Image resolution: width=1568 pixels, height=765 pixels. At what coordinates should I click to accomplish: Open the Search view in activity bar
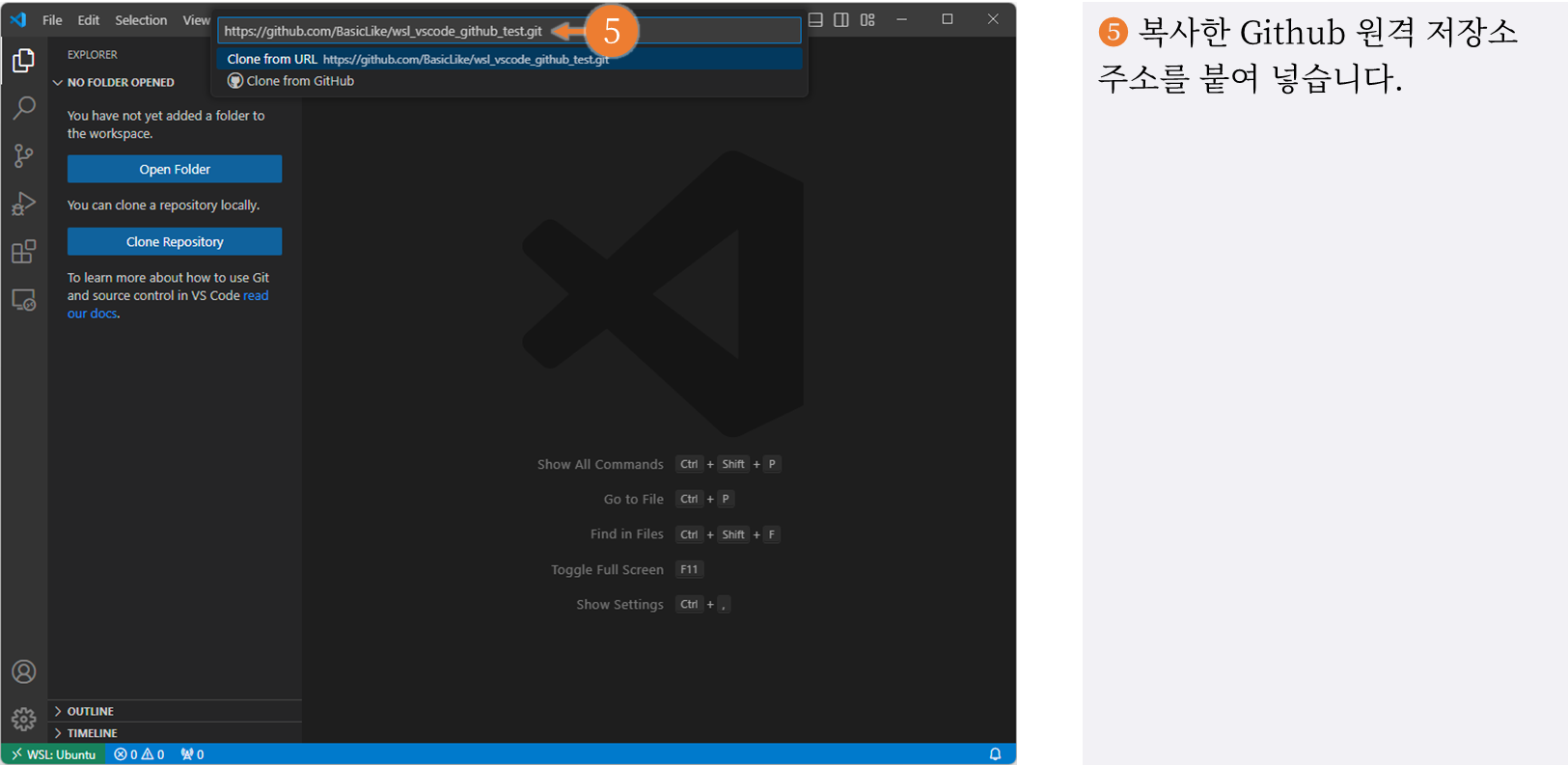(24, 107)
